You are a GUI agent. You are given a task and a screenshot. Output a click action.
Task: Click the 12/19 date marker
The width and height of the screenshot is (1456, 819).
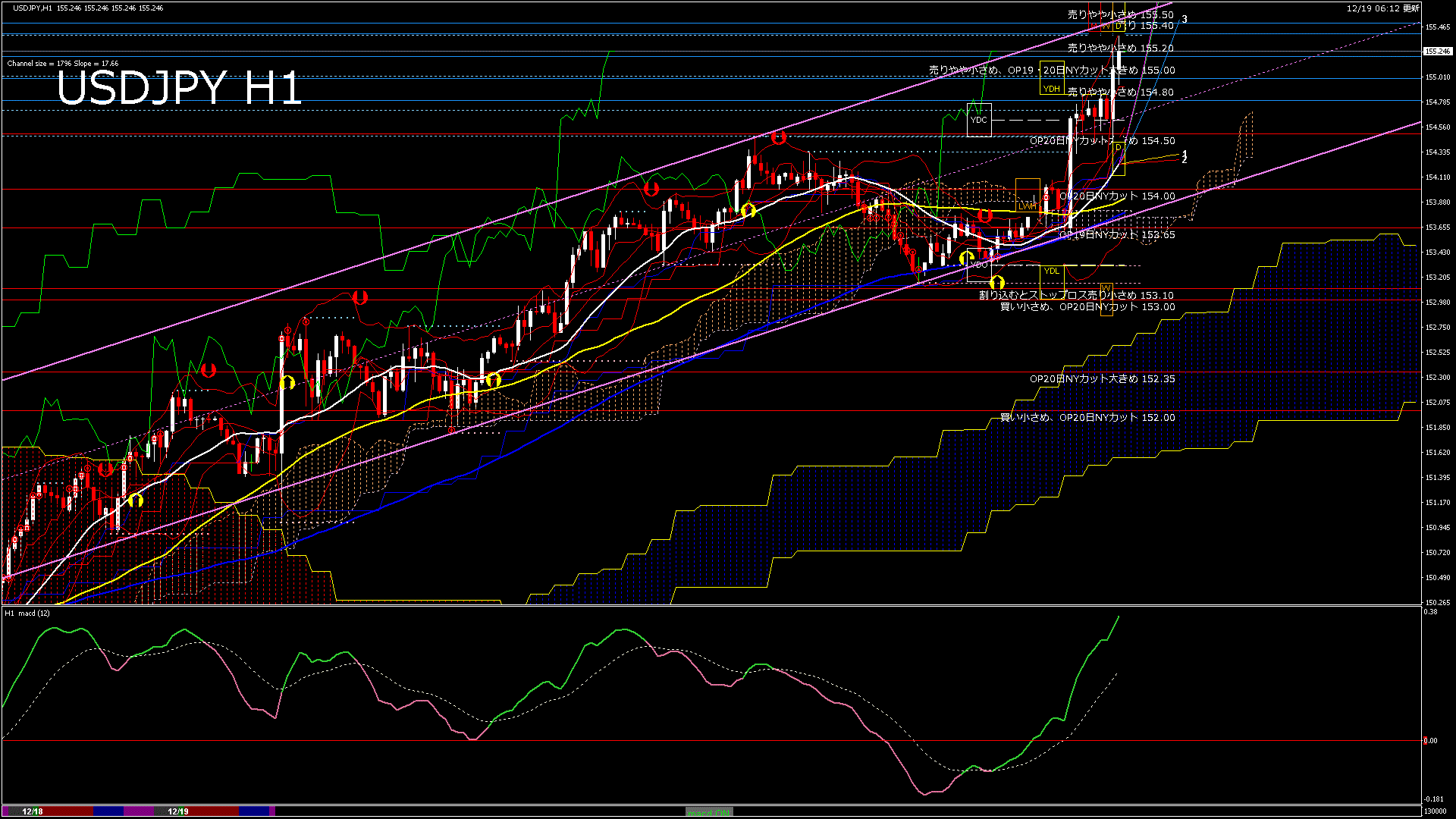tap(177, 811)
